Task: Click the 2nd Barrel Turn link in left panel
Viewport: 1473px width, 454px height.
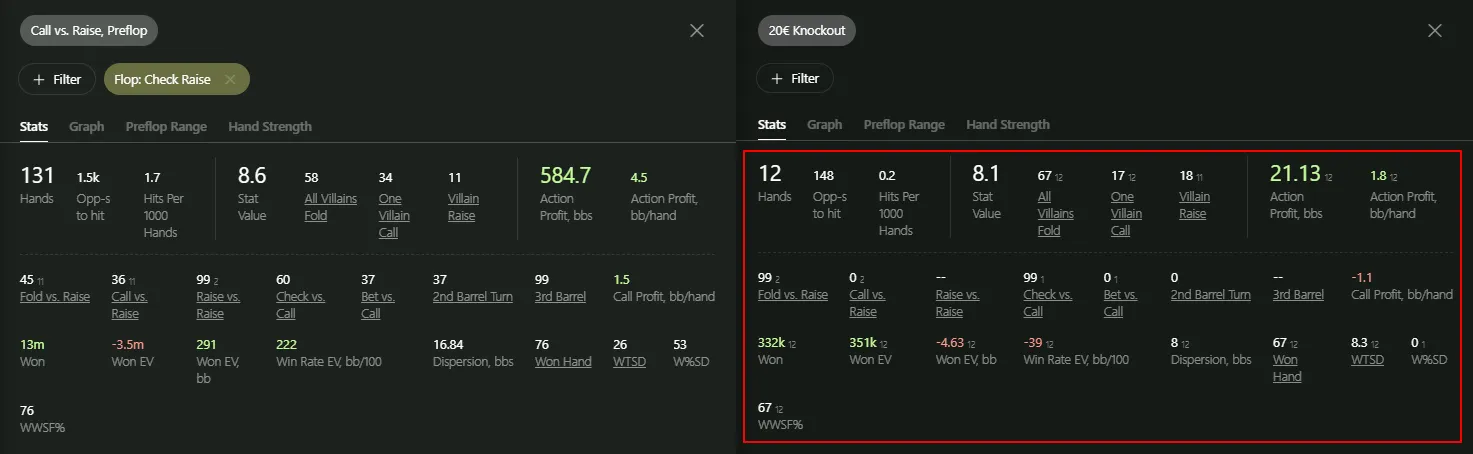Action: (473, 297)
